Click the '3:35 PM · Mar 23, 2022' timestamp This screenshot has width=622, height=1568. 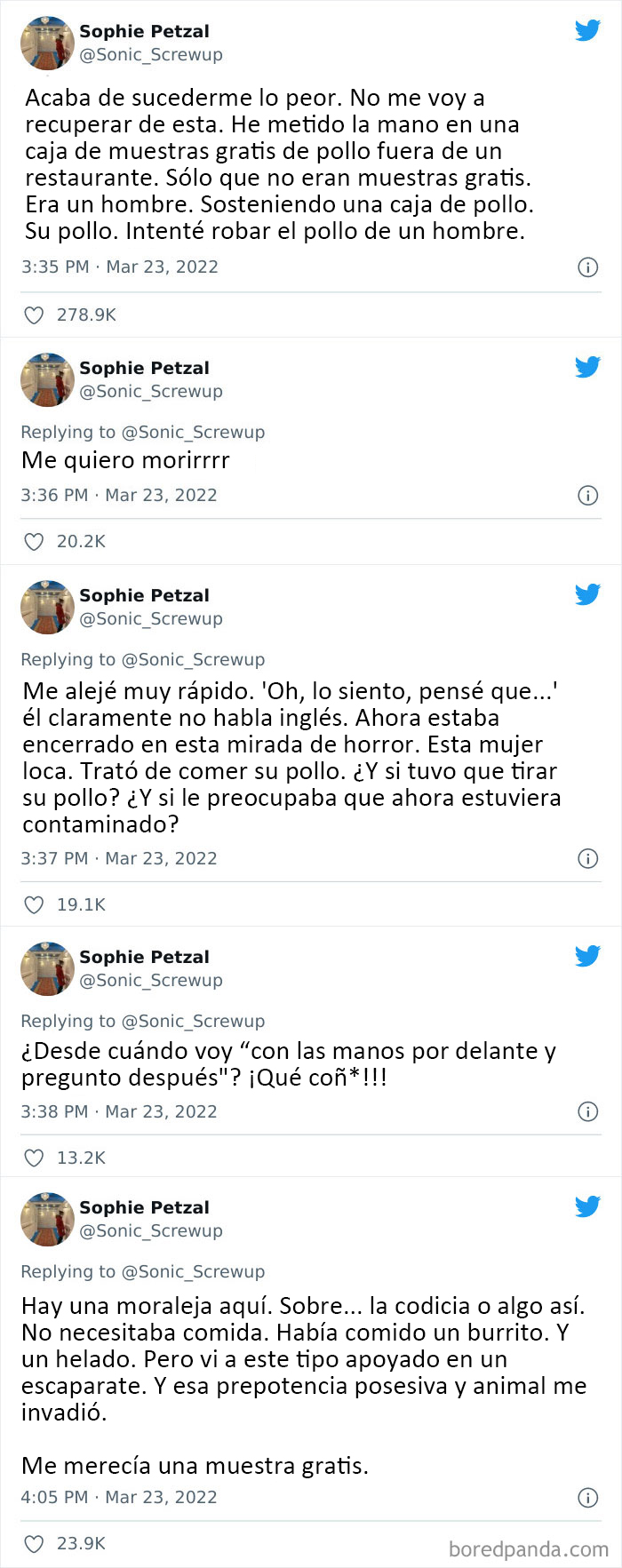[119, 267]
